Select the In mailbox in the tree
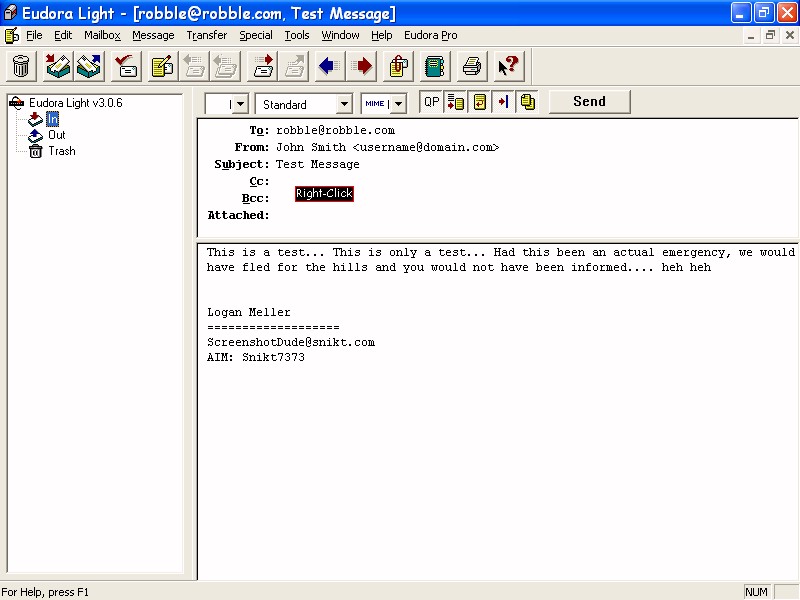Viewport: 800px width, 600px height. [53, 119]
